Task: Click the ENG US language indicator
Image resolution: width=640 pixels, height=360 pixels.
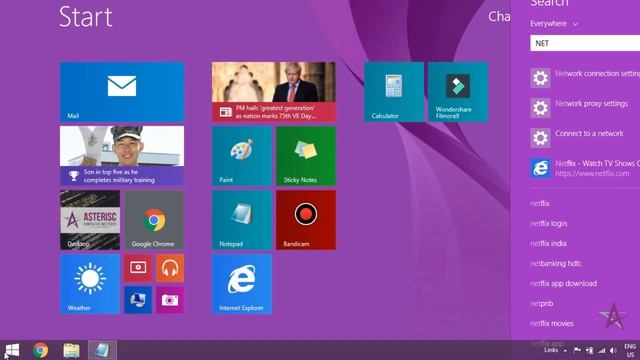Action: tap(630, 350)
